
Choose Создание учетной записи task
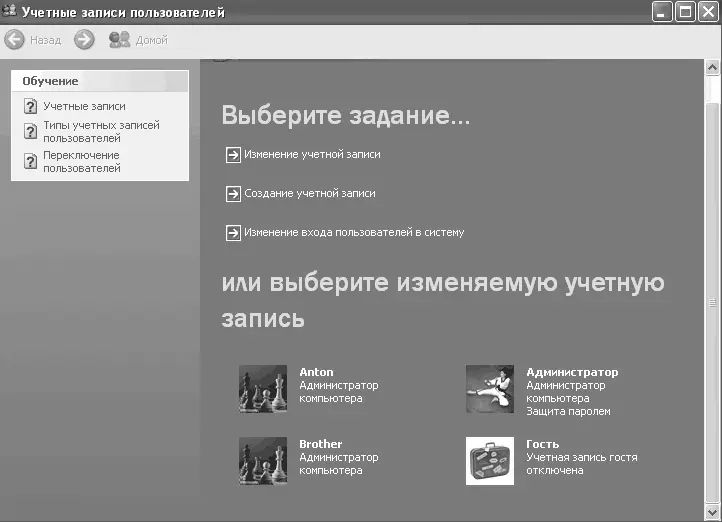pyautogui.click(x=310, y=193)
